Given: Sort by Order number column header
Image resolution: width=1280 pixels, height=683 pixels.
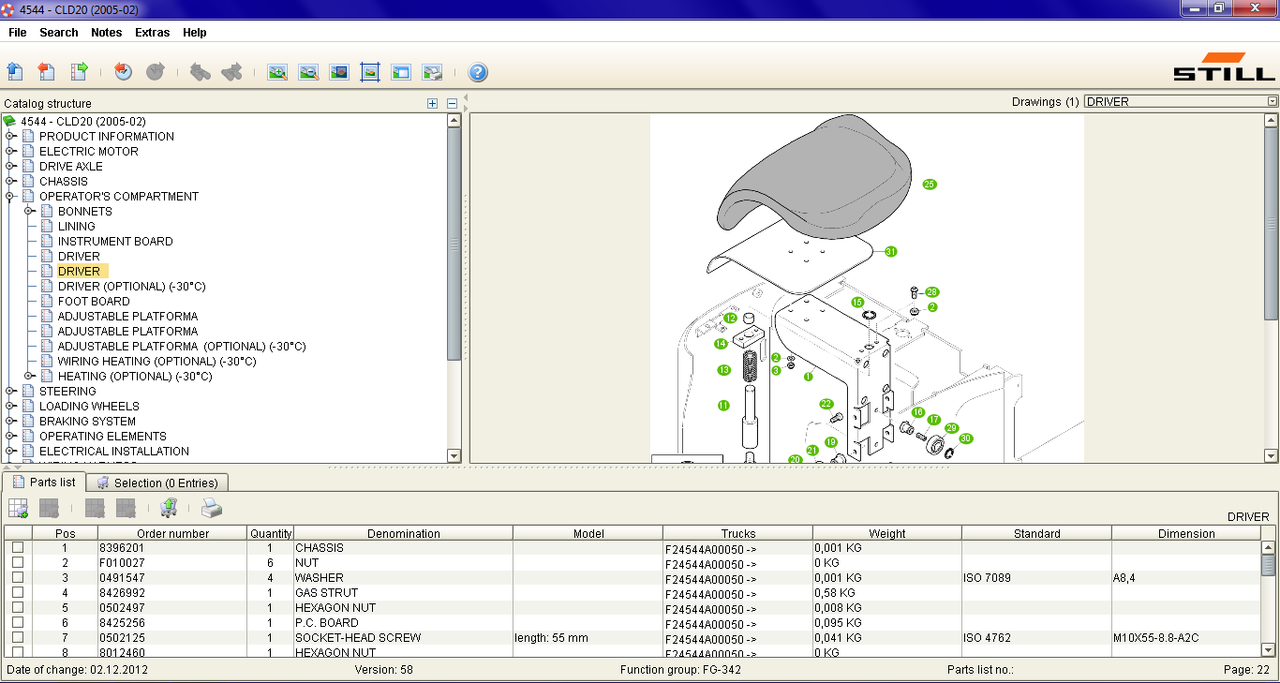Looking at the screenshot, I should point(172,534).
